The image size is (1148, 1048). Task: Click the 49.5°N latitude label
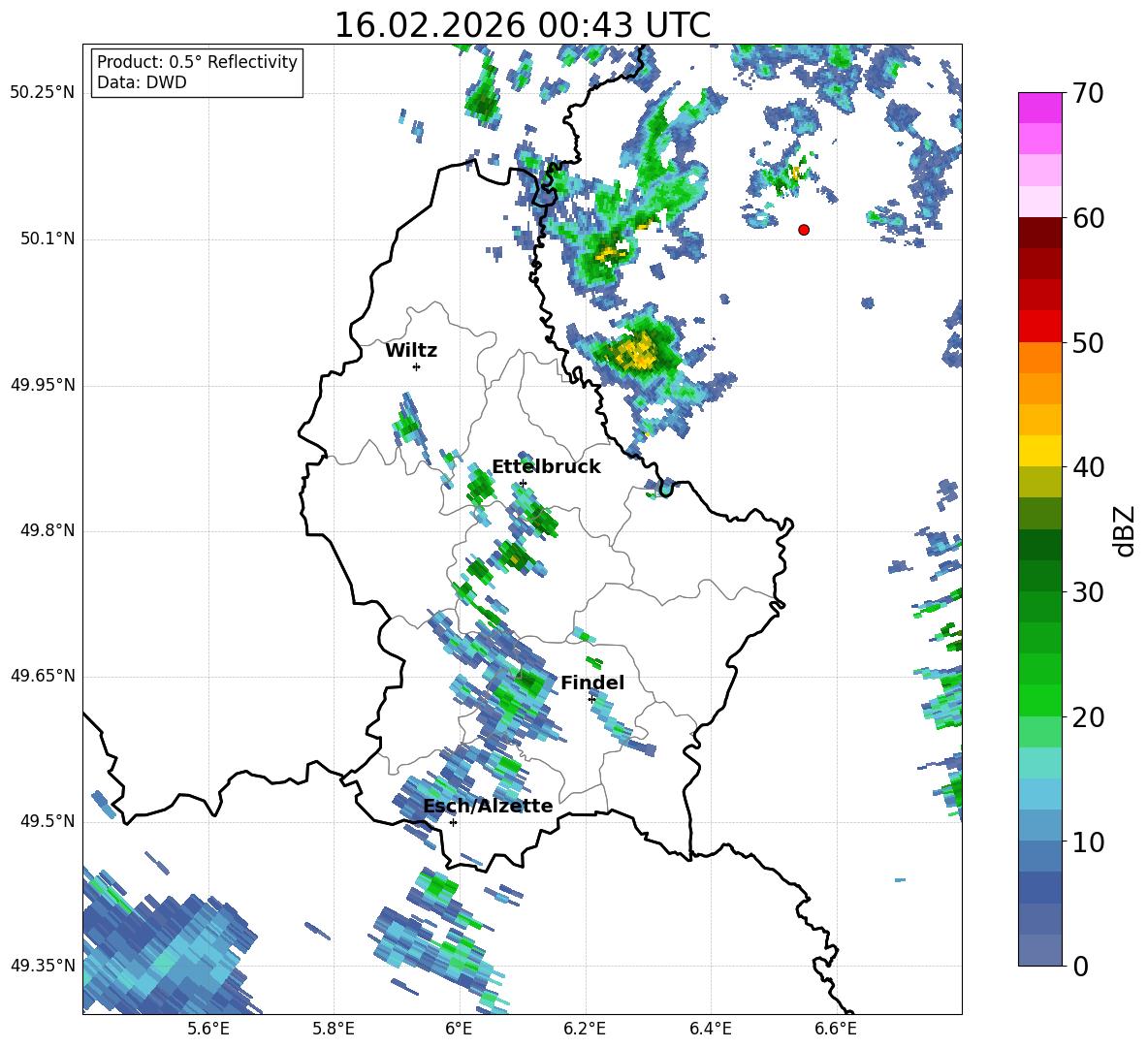pos(47,820)
